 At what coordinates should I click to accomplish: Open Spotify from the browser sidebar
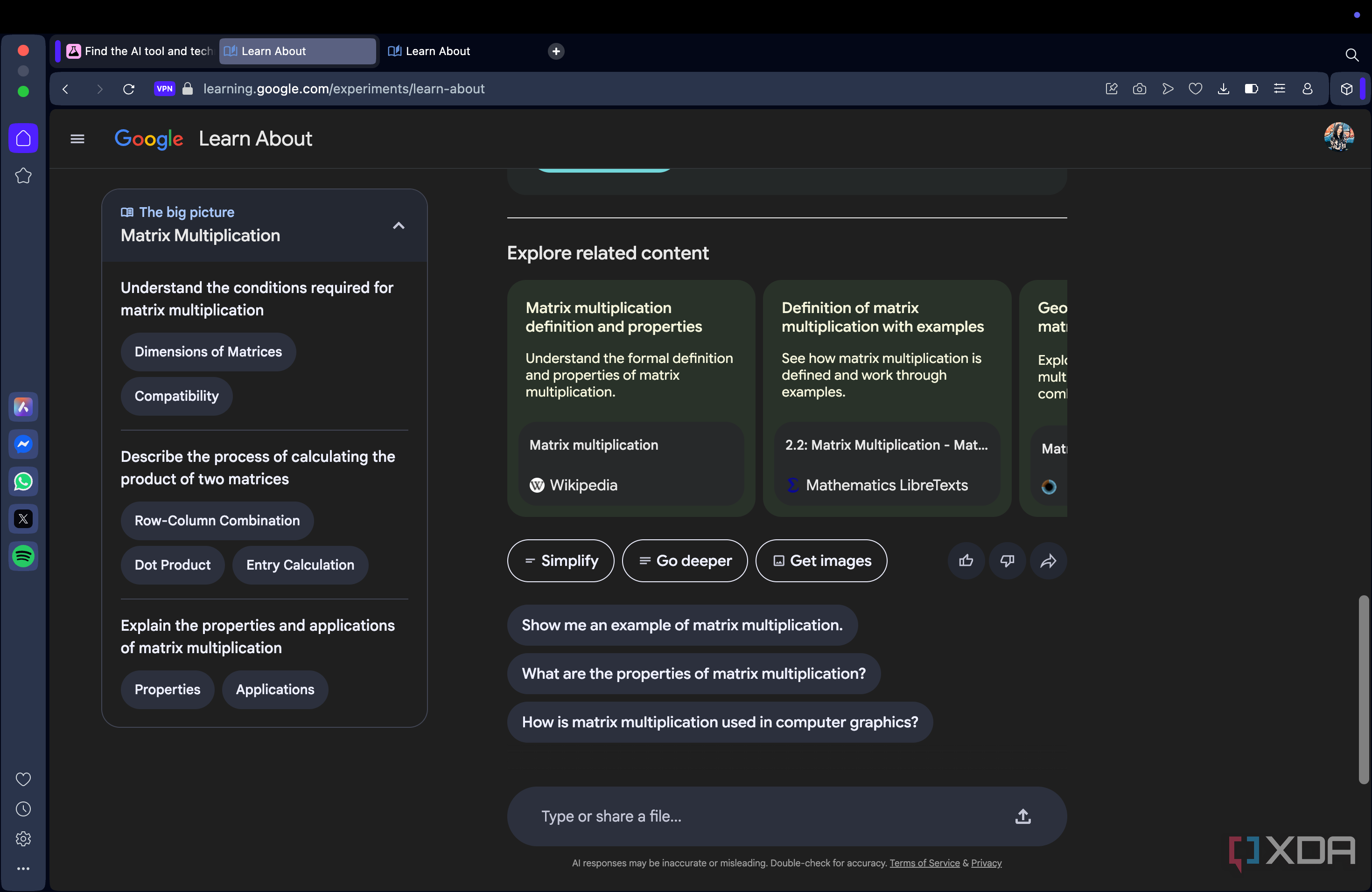tap(23, 556)
